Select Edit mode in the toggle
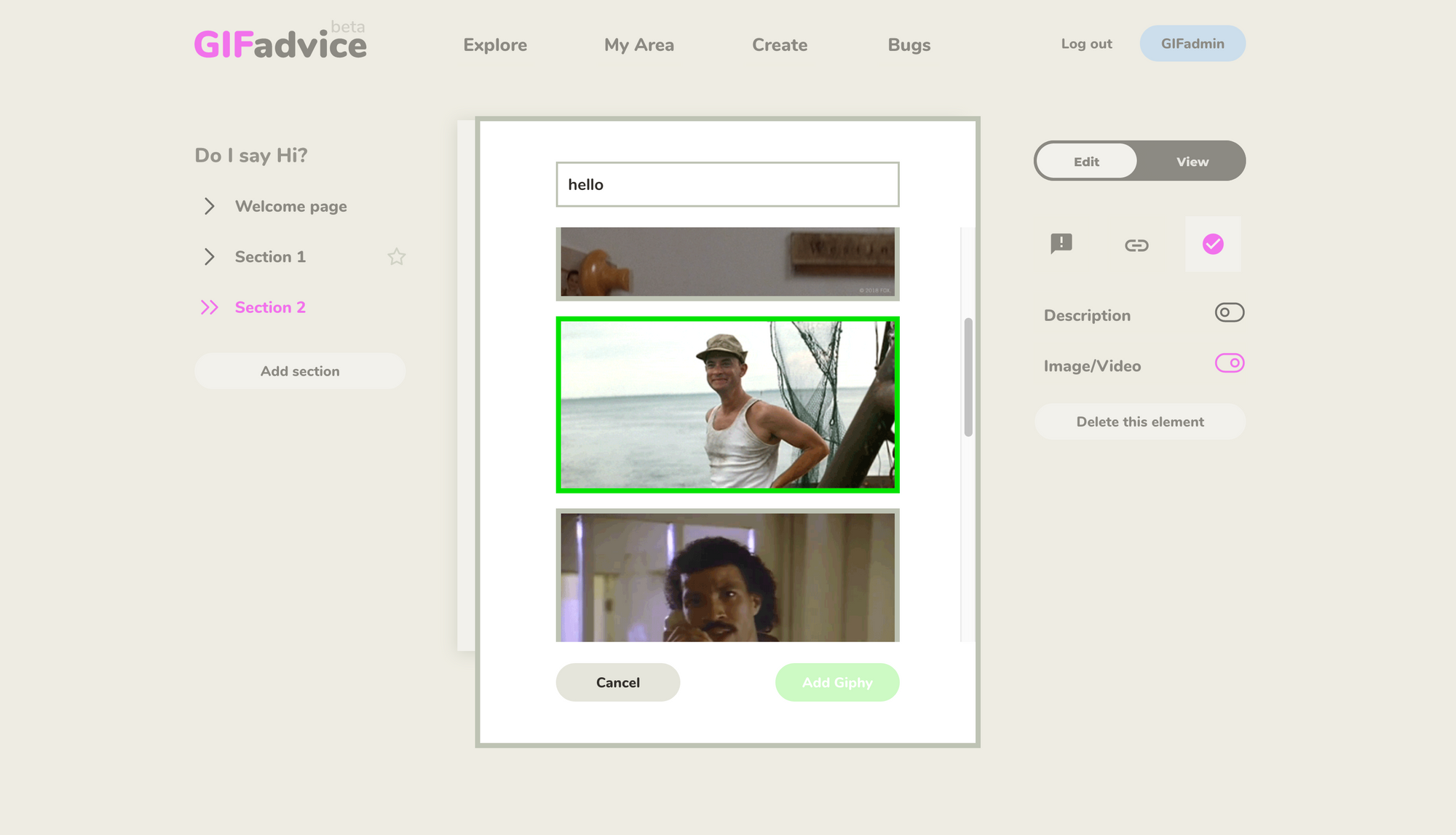1456x835 pixels. pos(1086,162)
